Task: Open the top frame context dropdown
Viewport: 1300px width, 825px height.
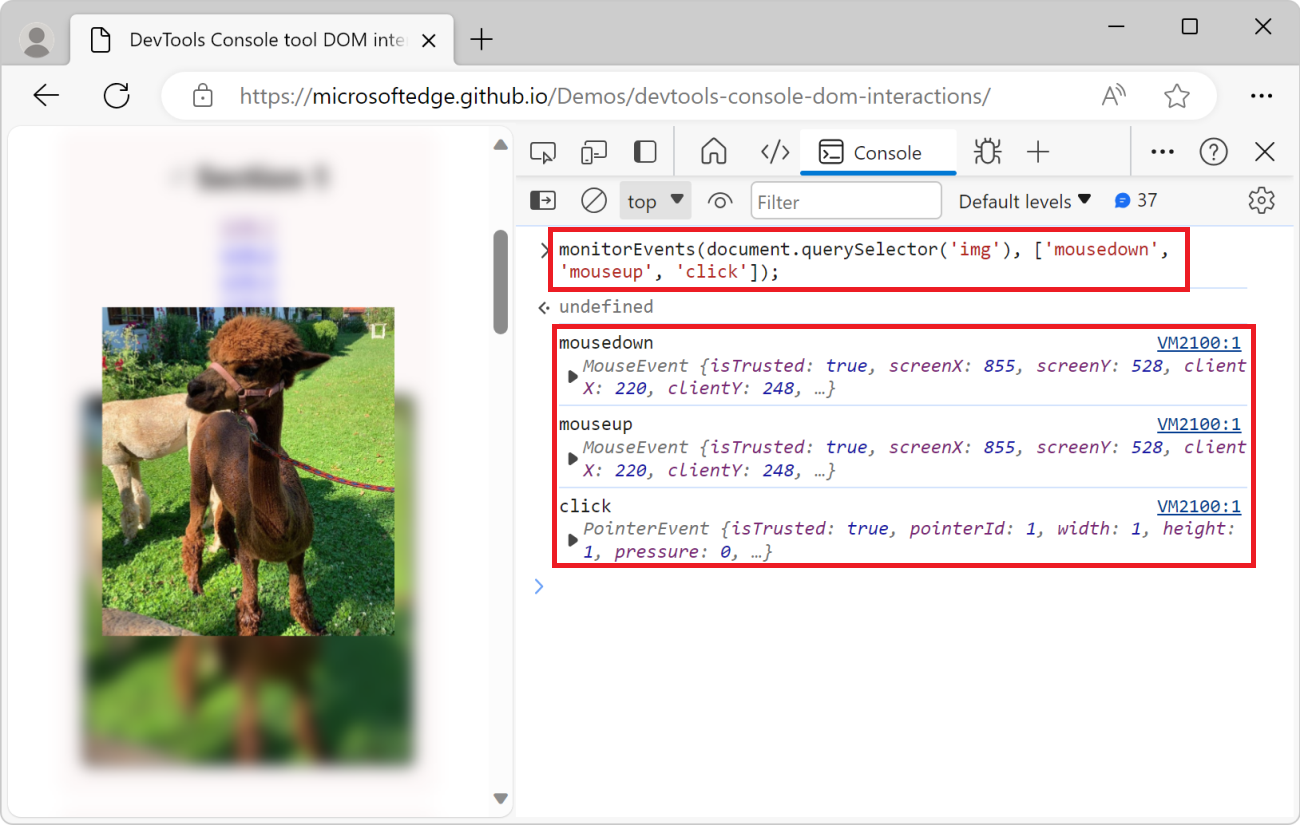Action: coord(655,200)
